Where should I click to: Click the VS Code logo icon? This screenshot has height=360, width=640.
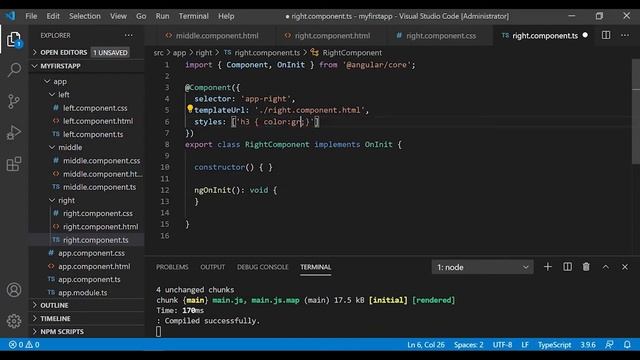coord(10,16)
